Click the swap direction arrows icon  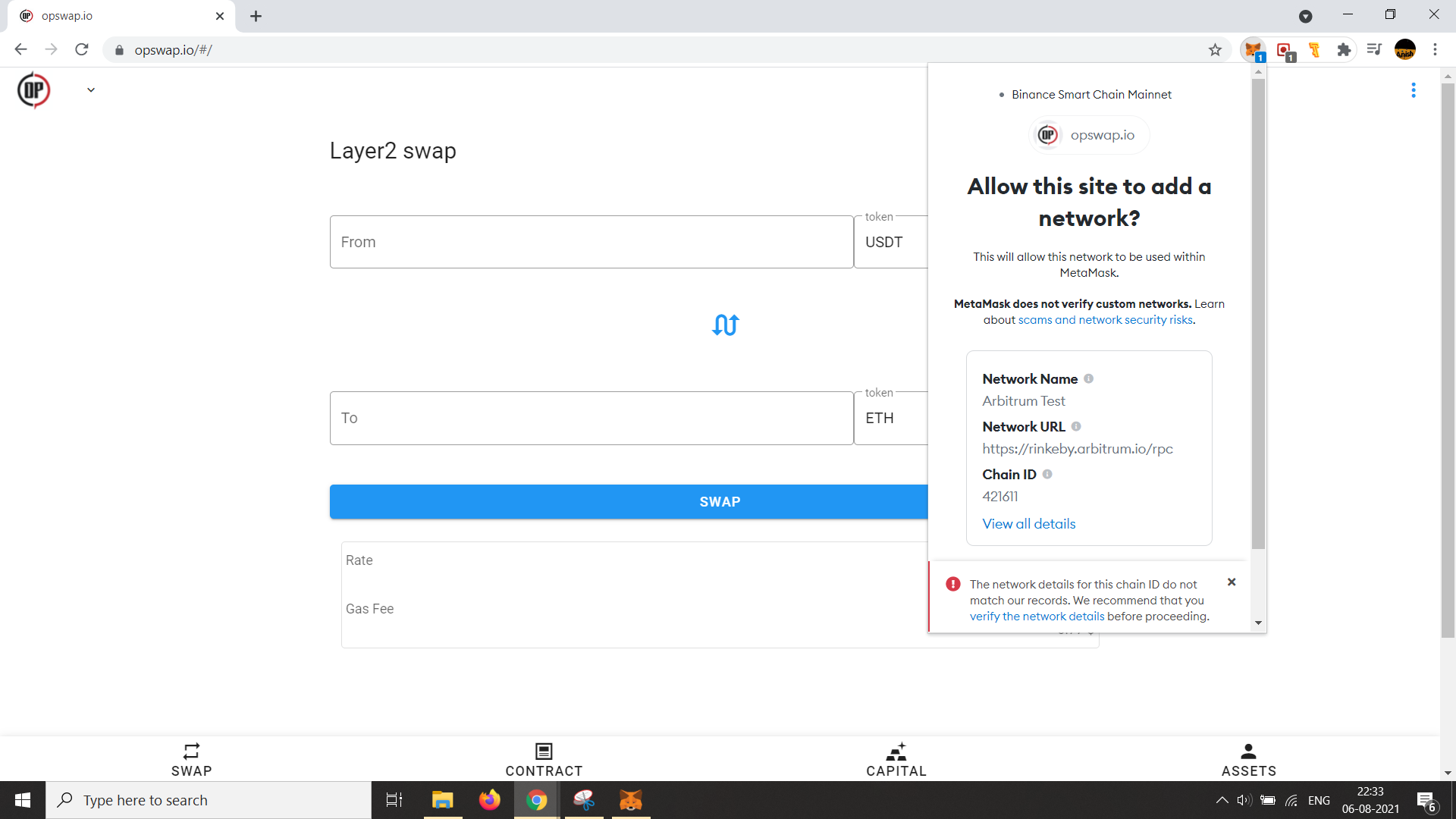point(725,325)
